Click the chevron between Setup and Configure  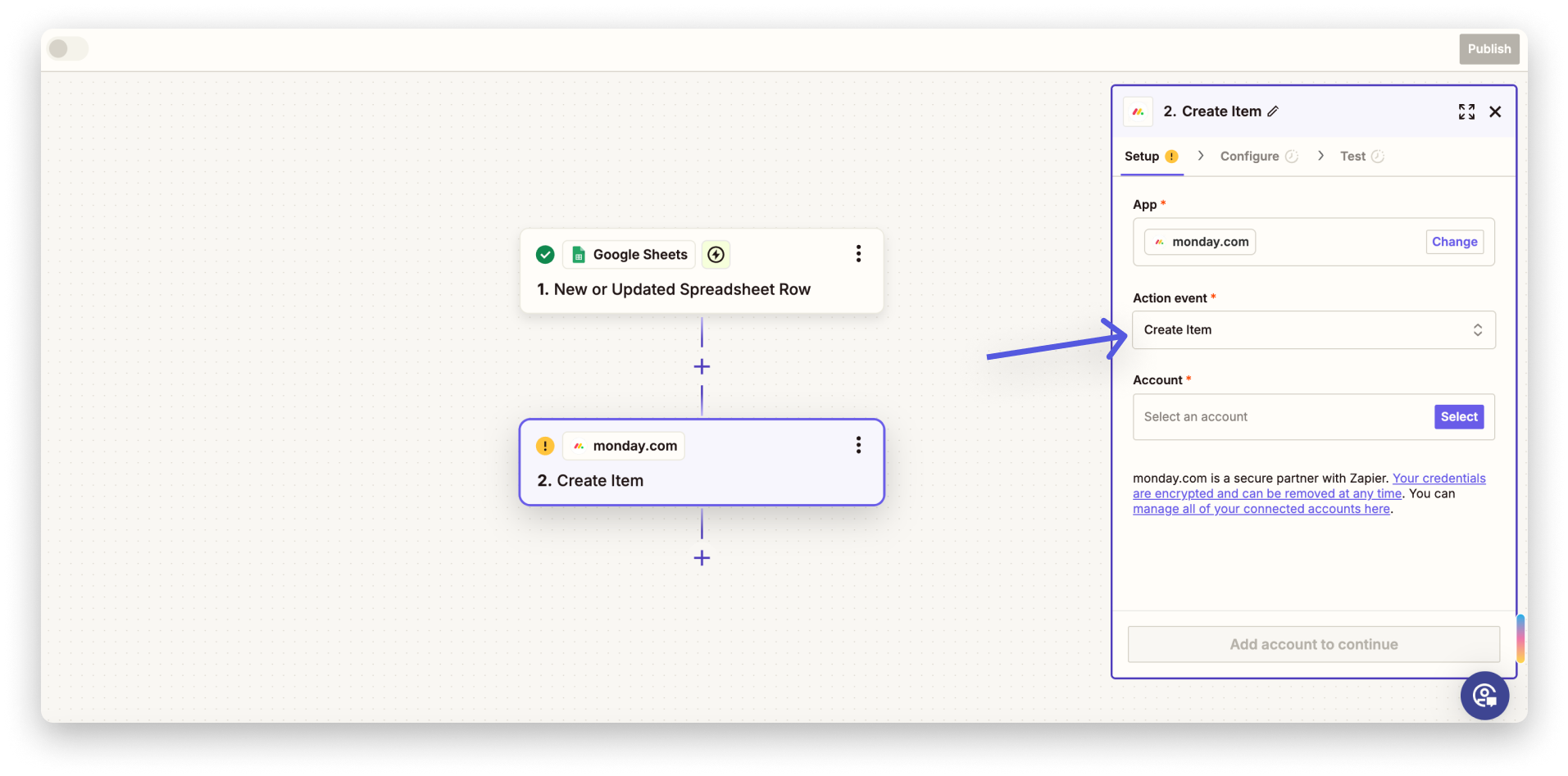pyautogui.click(x=1201, y=156)
